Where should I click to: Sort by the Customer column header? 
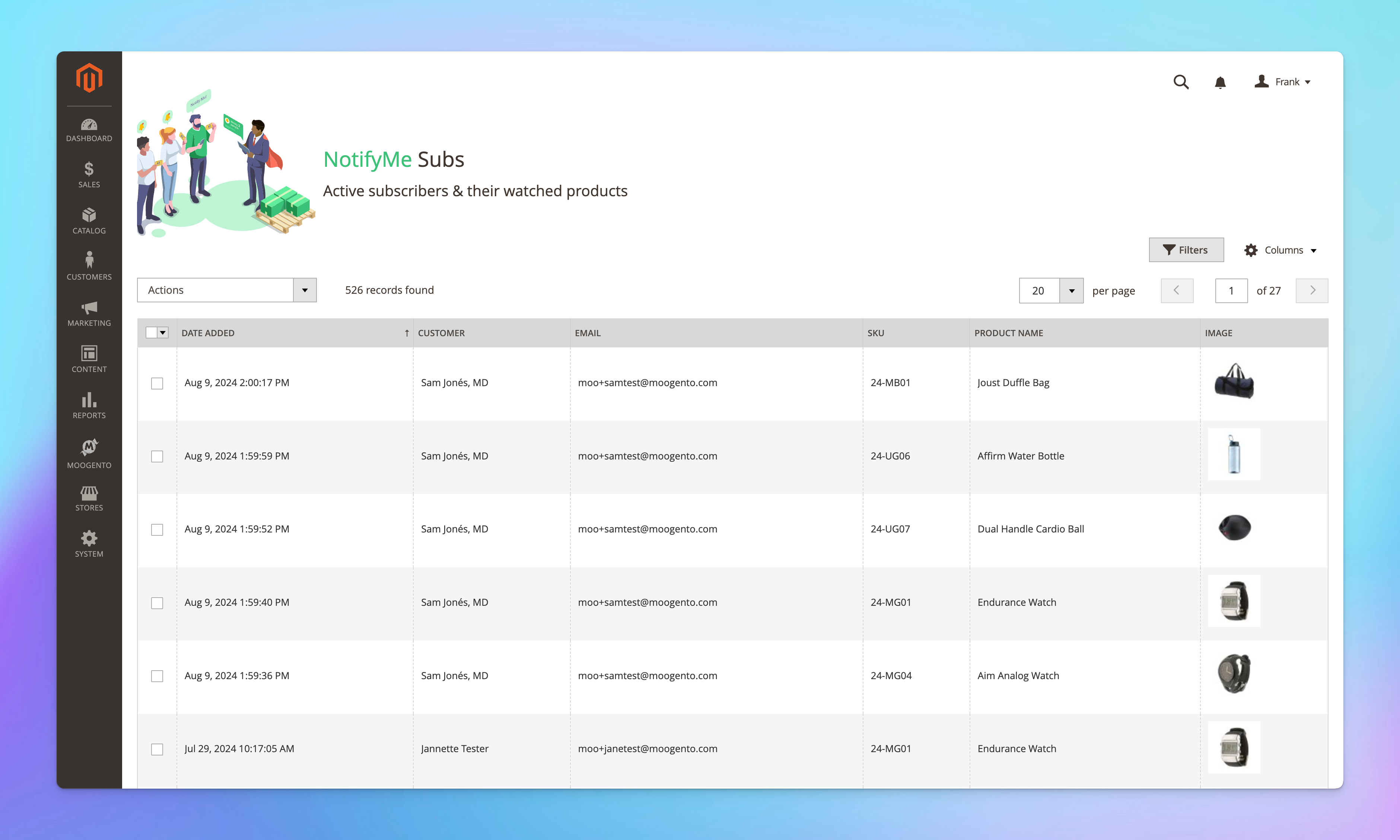(x=491, y=333)
